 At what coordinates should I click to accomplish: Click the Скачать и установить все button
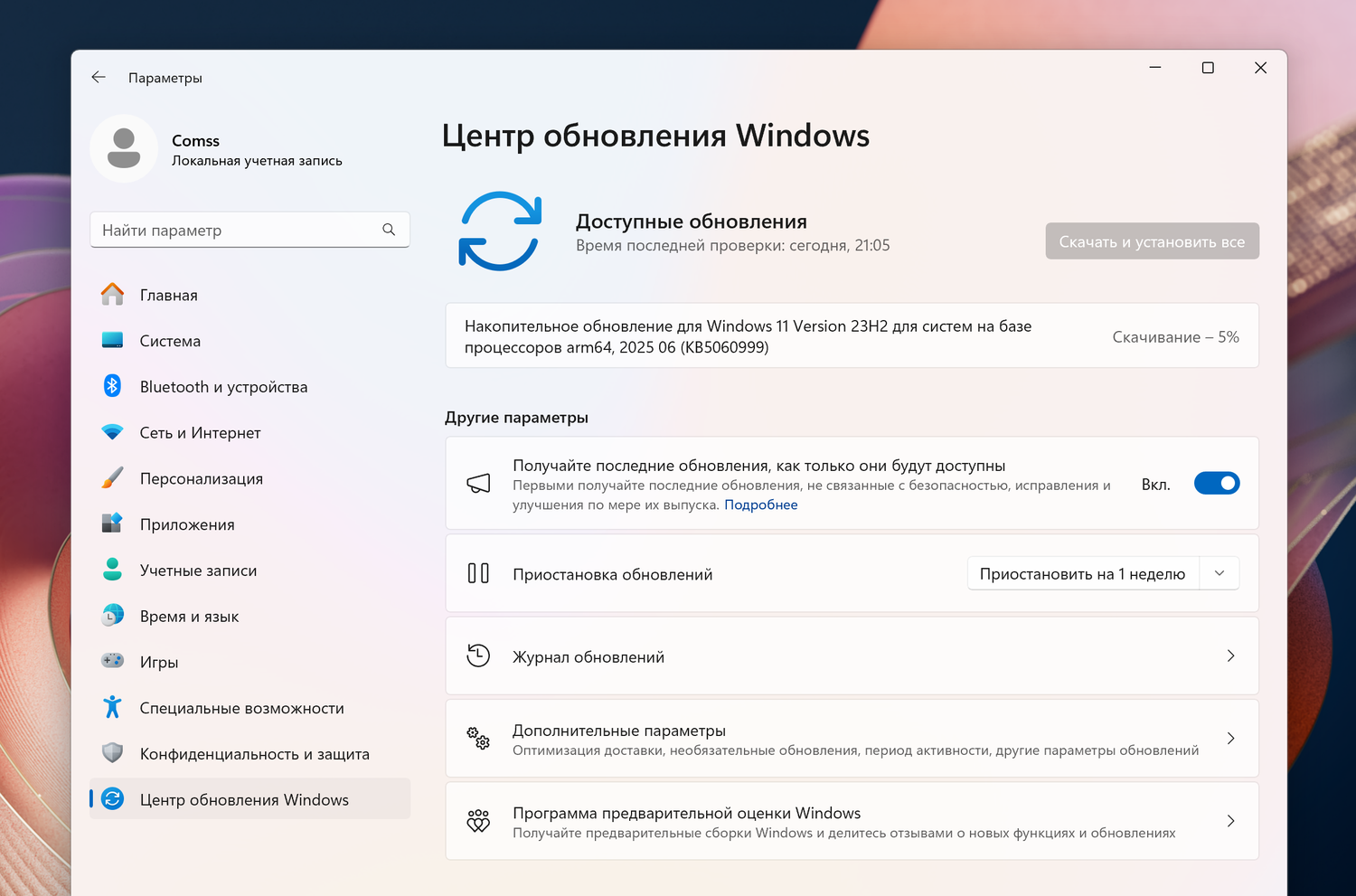tap(1152, 241)
